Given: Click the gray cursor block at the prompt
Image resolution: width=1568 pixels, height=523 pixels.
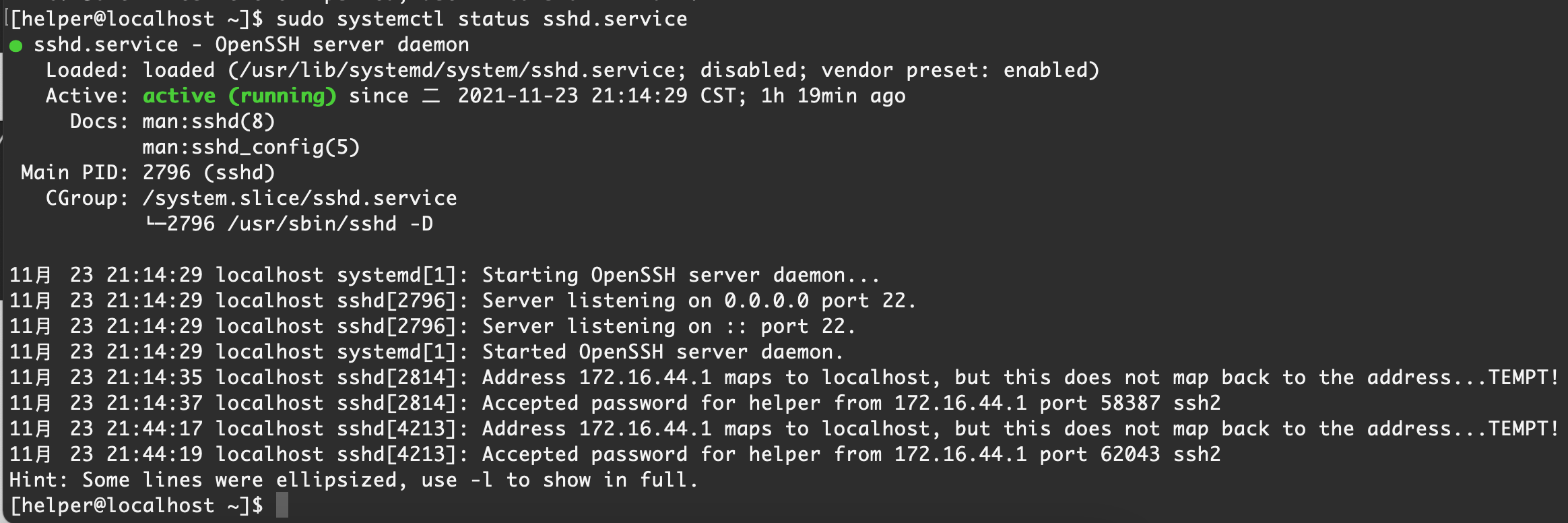Looking at the screenshot, I should (x=282, y=505).
